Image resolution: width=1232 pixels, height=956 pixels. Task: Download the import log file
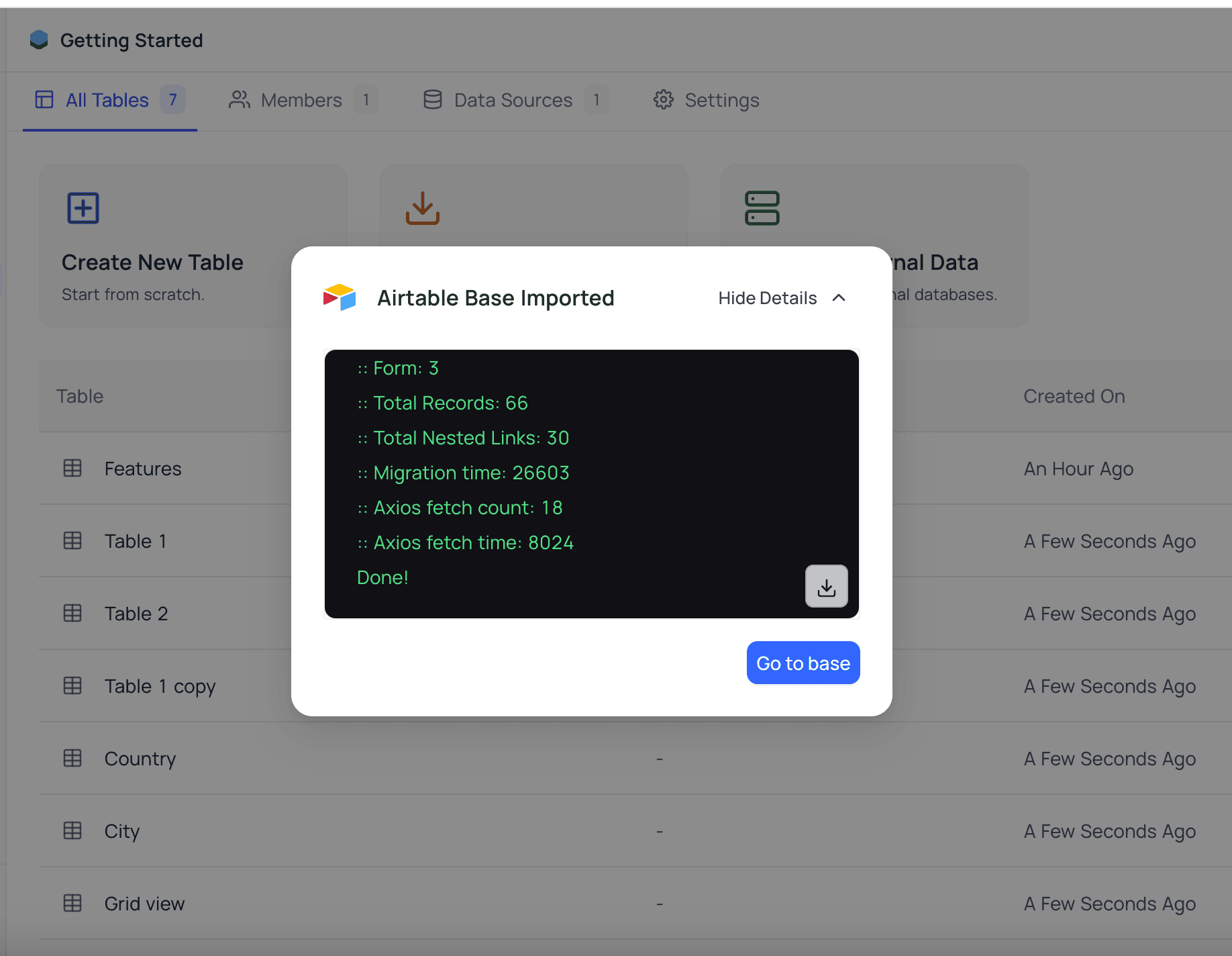(826, 587)
